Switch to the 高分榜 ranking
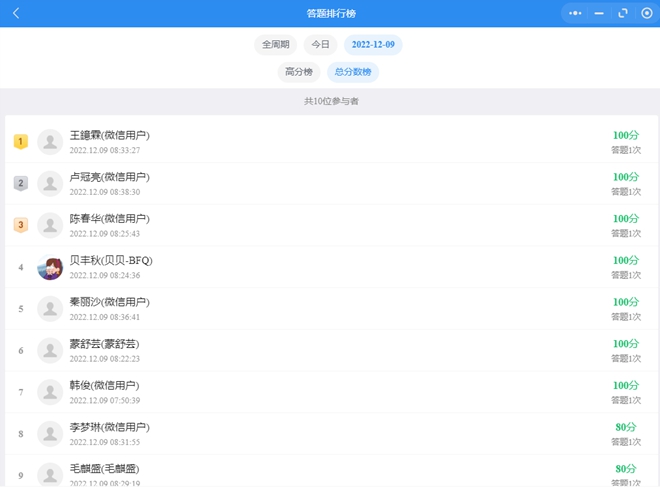The height and width of the screenshot is (488, 660). coord(299,72)
